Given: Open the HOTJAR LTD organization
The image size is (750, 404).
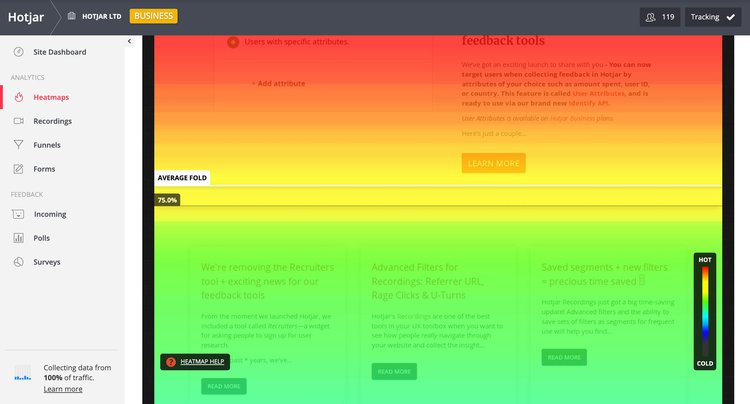Looking at the screenshot, I should (x=101, y=16).
